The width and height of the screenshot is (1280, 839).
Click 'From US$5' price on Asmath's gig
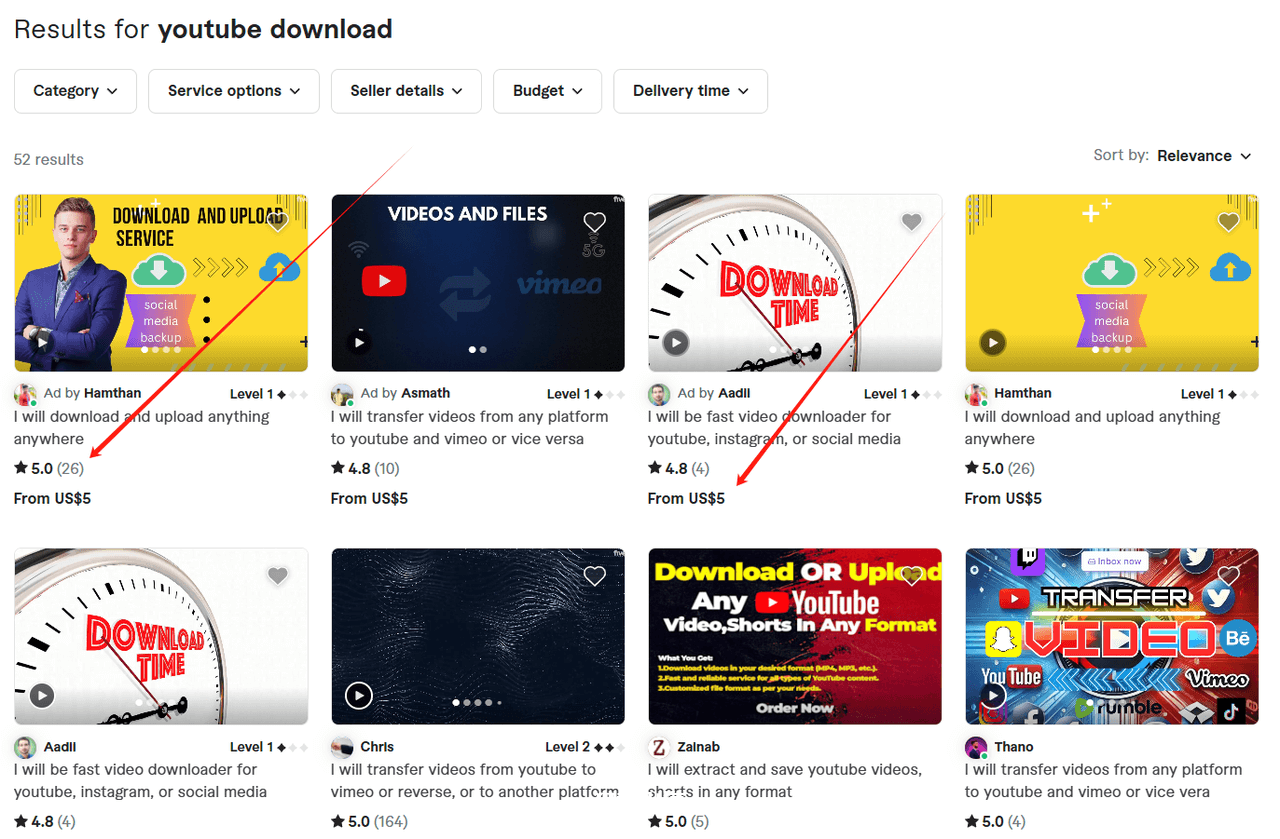(369, 498)
